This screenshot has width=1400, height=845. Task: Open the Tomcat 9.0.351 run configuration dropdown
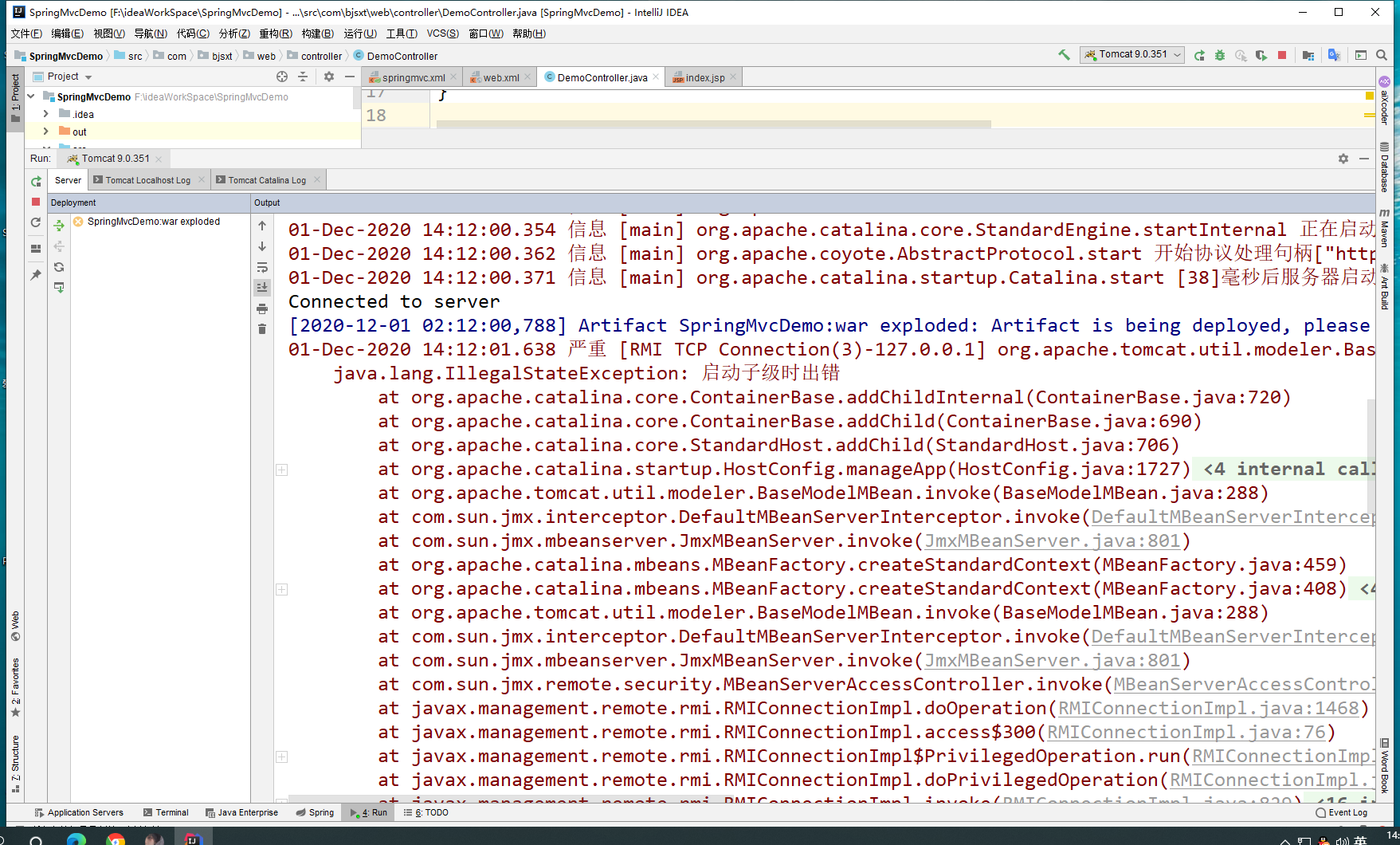(1132, 55)
